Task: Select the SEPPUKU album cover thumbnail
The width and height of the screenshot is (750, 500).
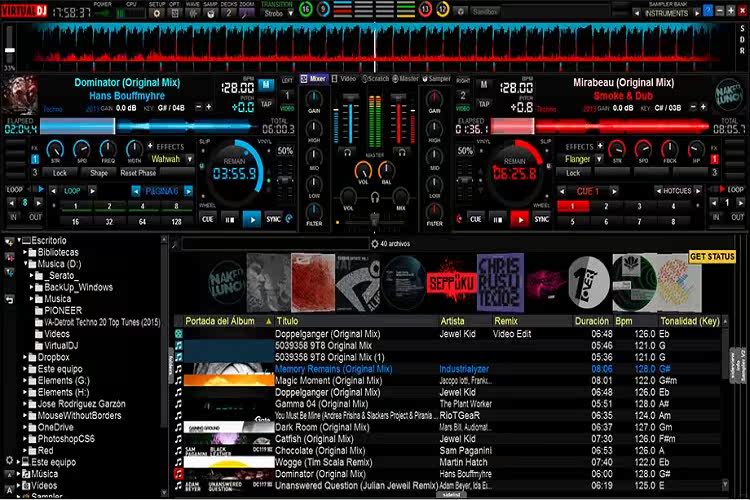Action: (451, 283)
